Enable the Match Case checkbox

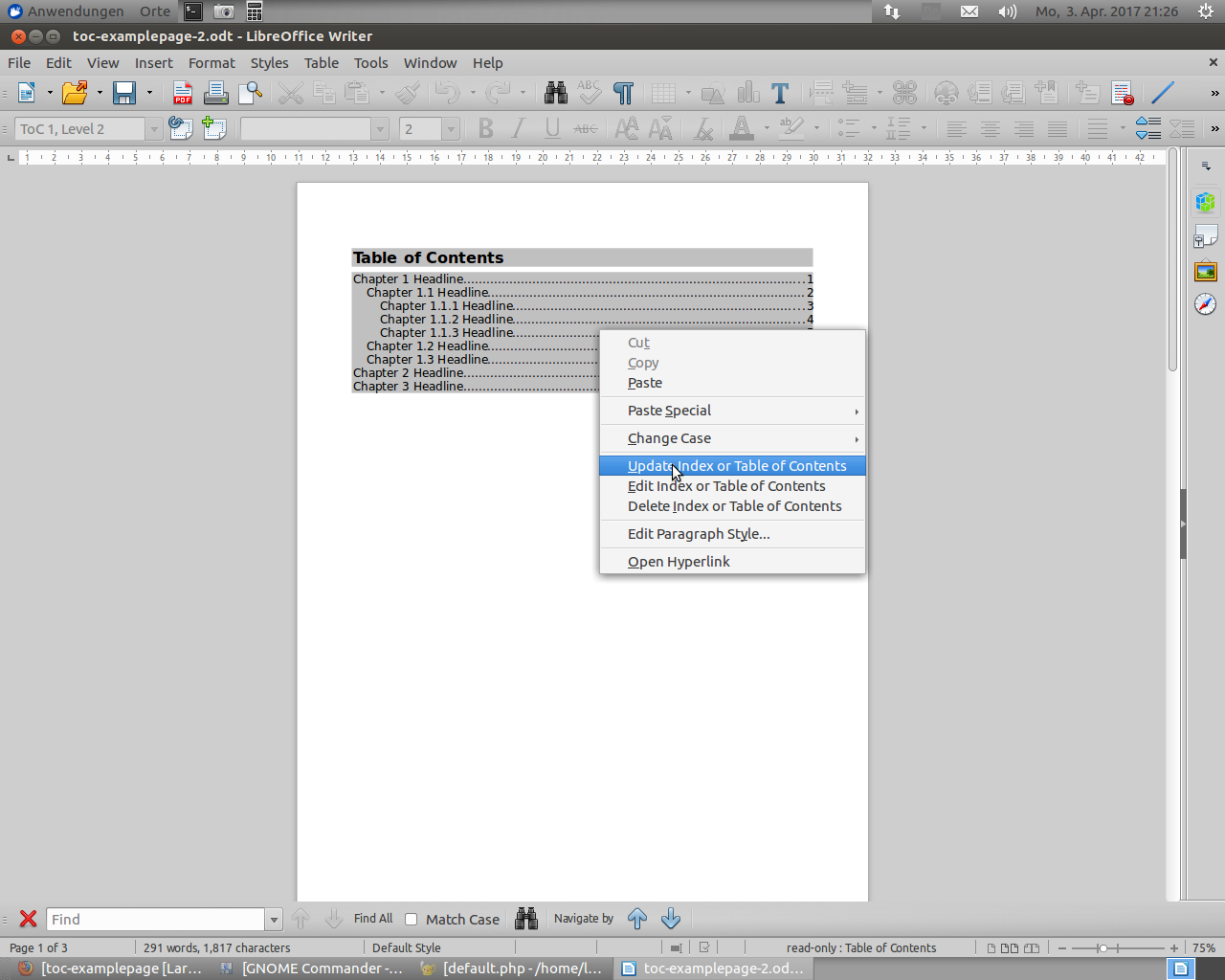(x=412, y=919)
